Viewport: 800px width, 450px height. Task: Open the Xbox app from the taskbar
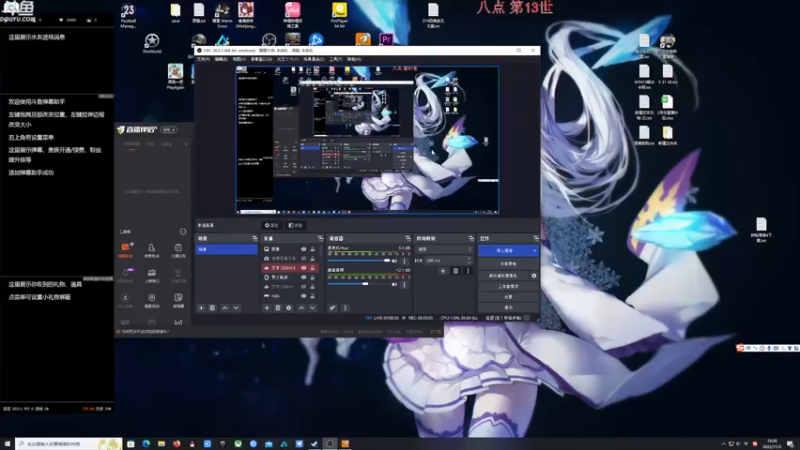pyautogui.click(x=238, y=444)
